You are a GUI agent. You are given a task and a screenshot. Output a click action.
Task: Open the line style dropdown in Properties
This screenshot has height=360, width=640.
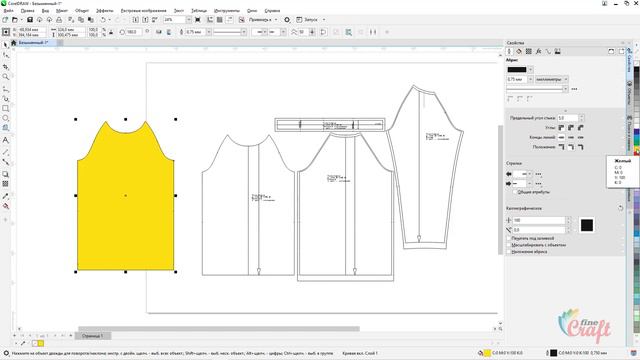(x=565, y=89)
